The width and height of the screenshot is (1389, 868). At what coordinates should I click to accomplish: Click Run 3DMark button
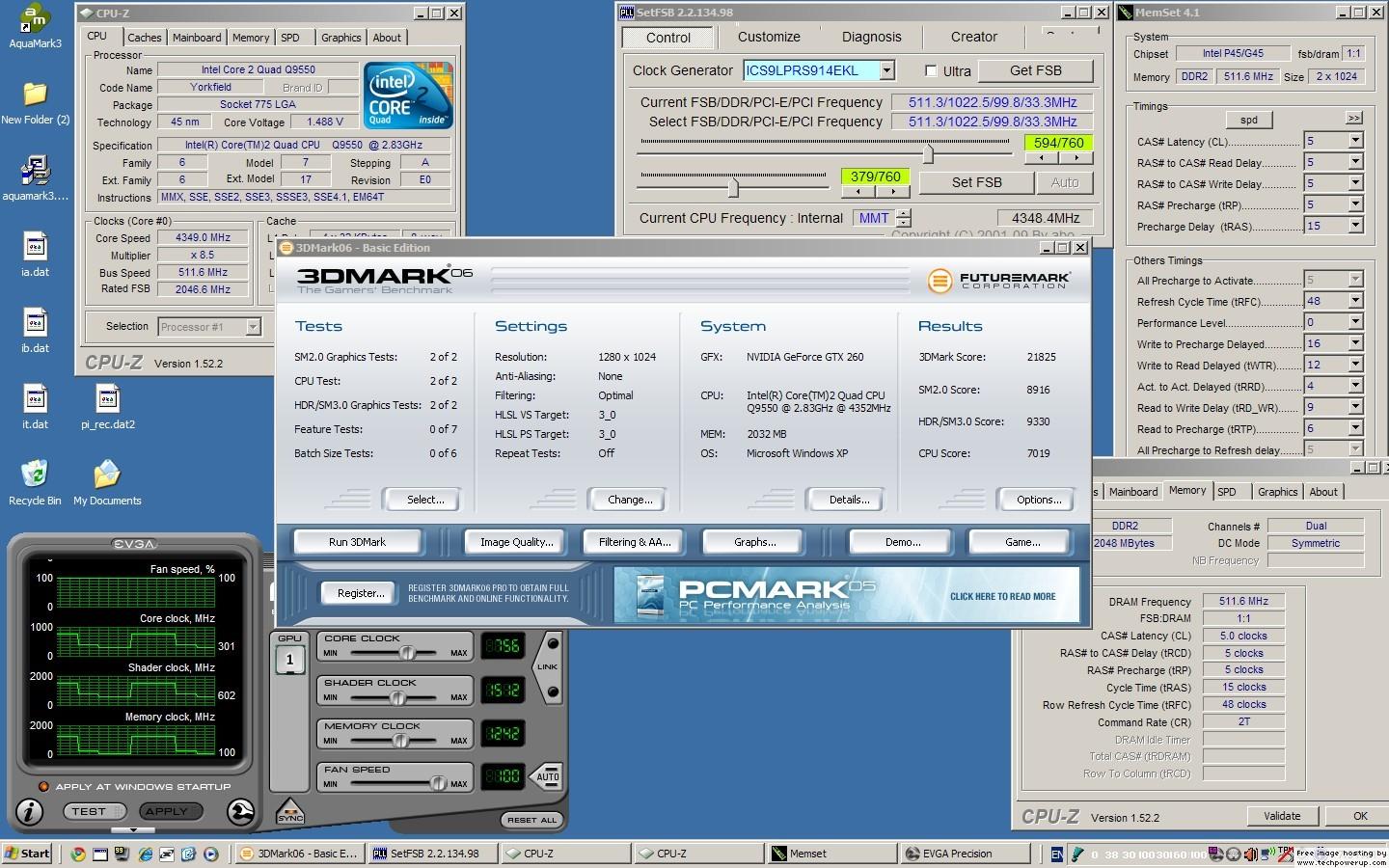pyautogui.click(x=357, y=542)
